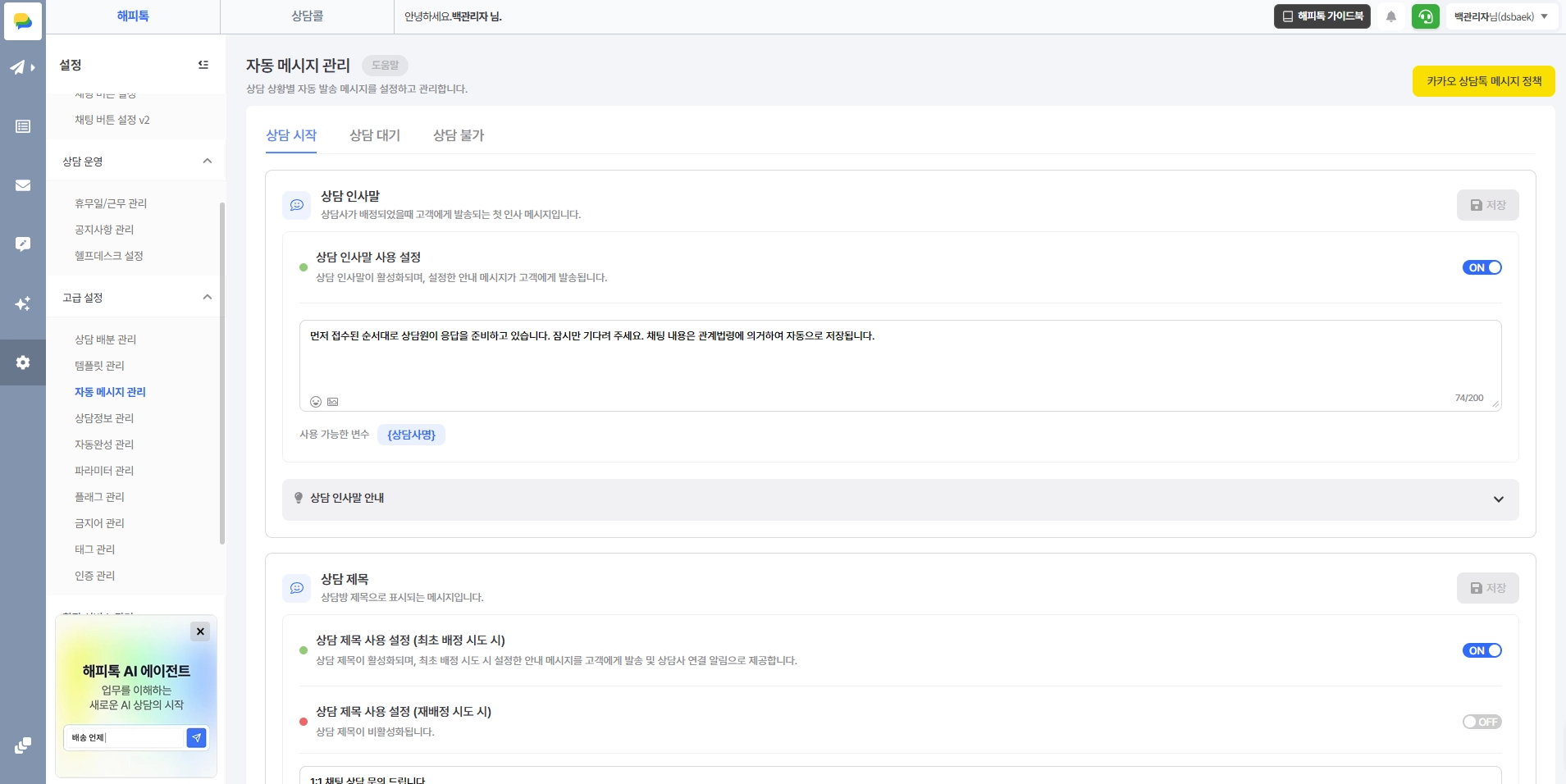Click the 상담 제목 chat bubble icon
The image size is (1566, 784).
pos(297,588)
